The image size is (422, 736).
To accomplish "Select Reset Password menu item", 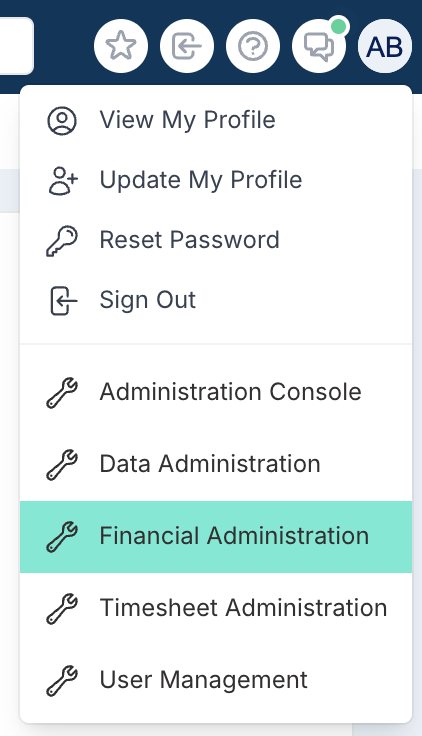I will 216,240.
